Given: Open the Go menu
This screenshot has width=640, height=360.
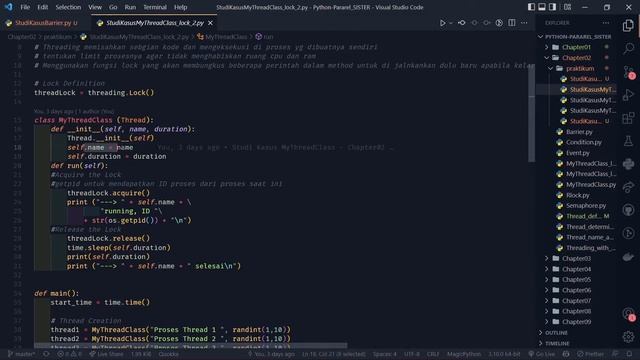Looking at the screenshot, I should [113, 7].
